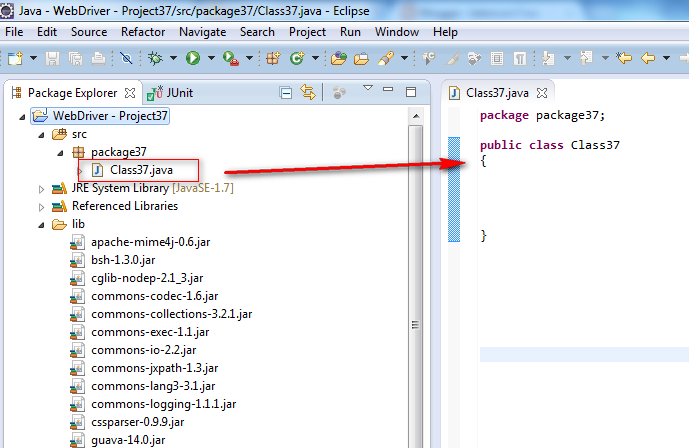Click the Print toolbar icon
689x448 pixels.
tap(98, 58)
